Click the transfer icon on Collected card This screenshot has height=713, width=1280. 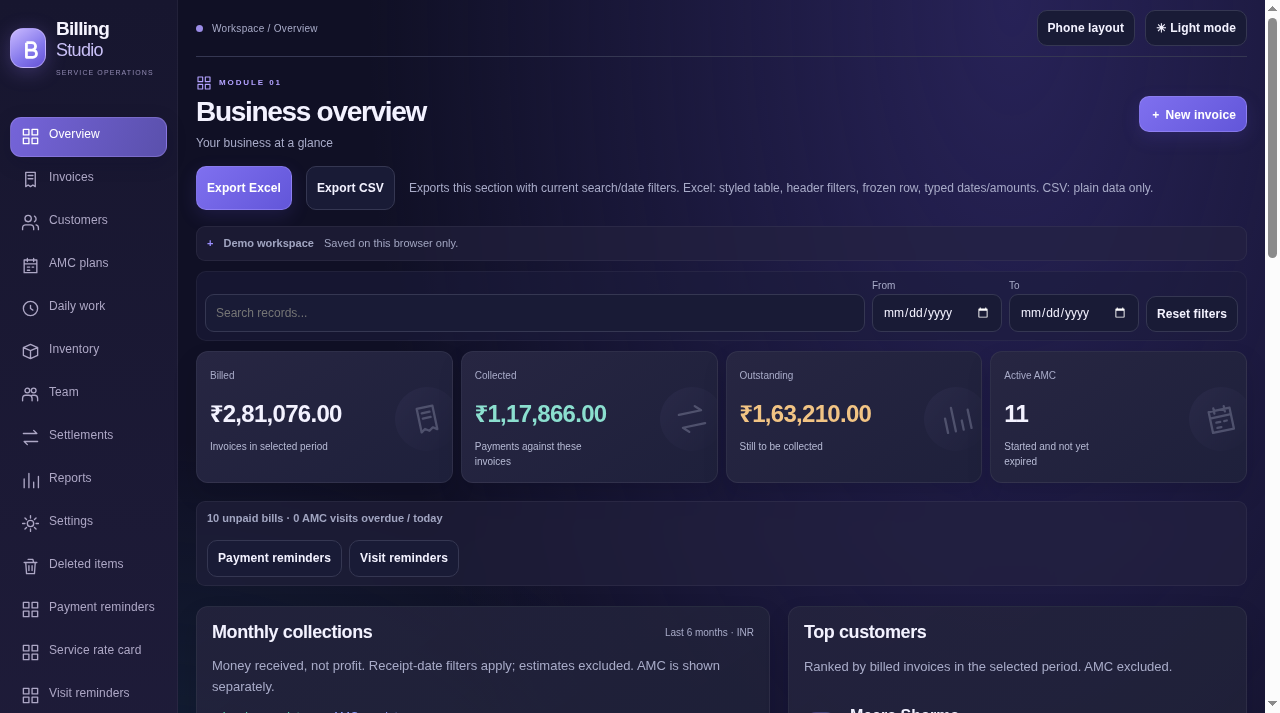coord(691,418)
